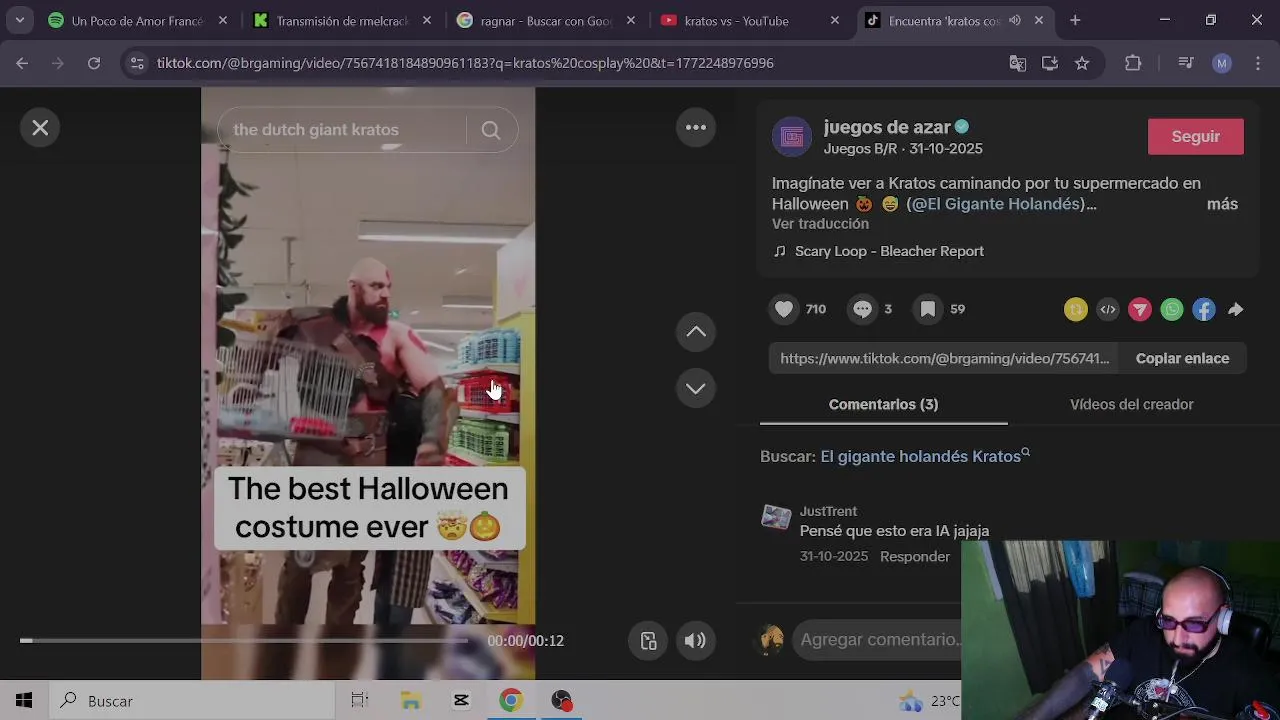
Task: Bookmark this page with the star
Action: point(1082,63)
